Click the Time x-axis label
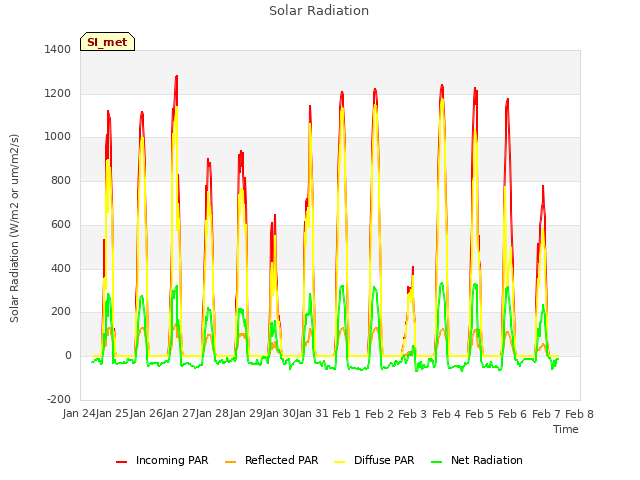 coord(565,429)
